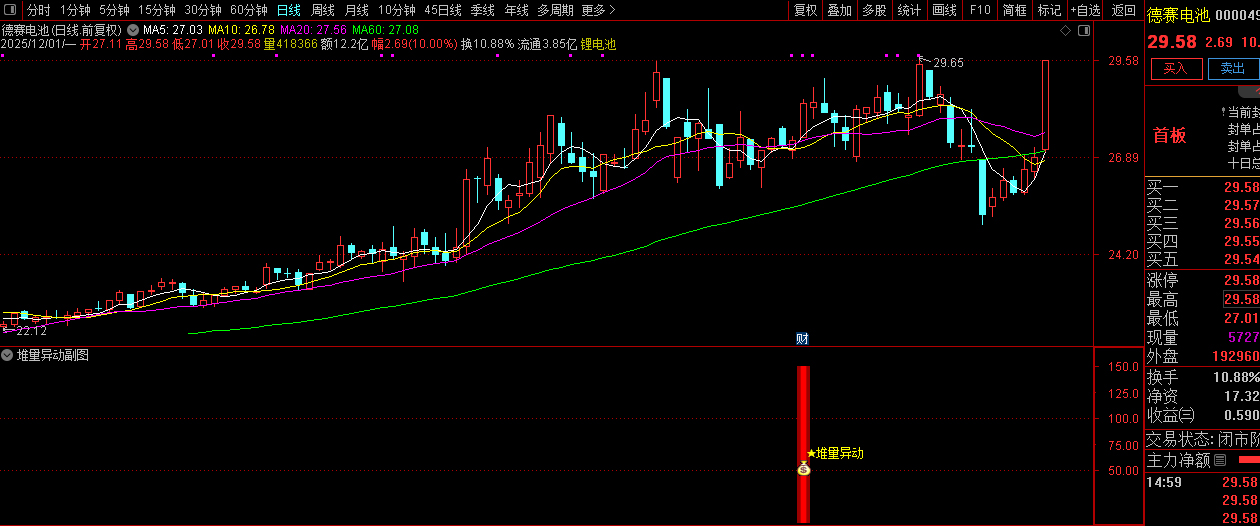Click the 收益(三) earnings row
1260x526 pixels.
[1202, 415]
